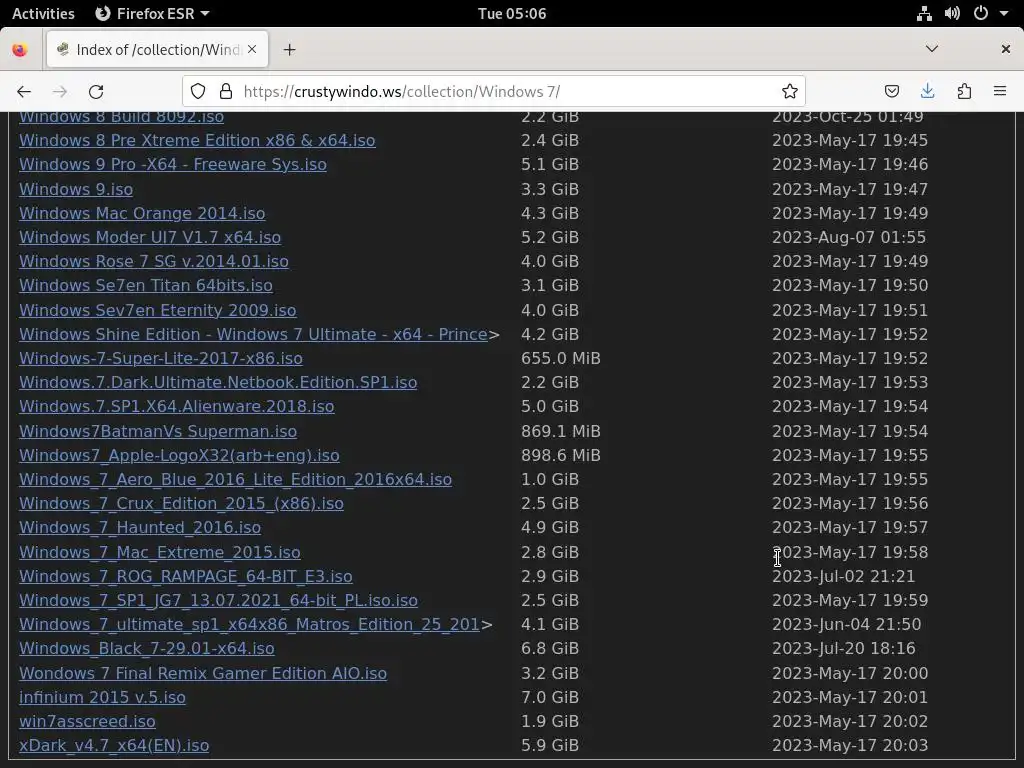Image resolution: width=1024 pixels, height=768 pixels.
Task: Download Windows Rose 7 SG v.2014.01.iso
Action: pyautogui.click(x=153, y=261)
